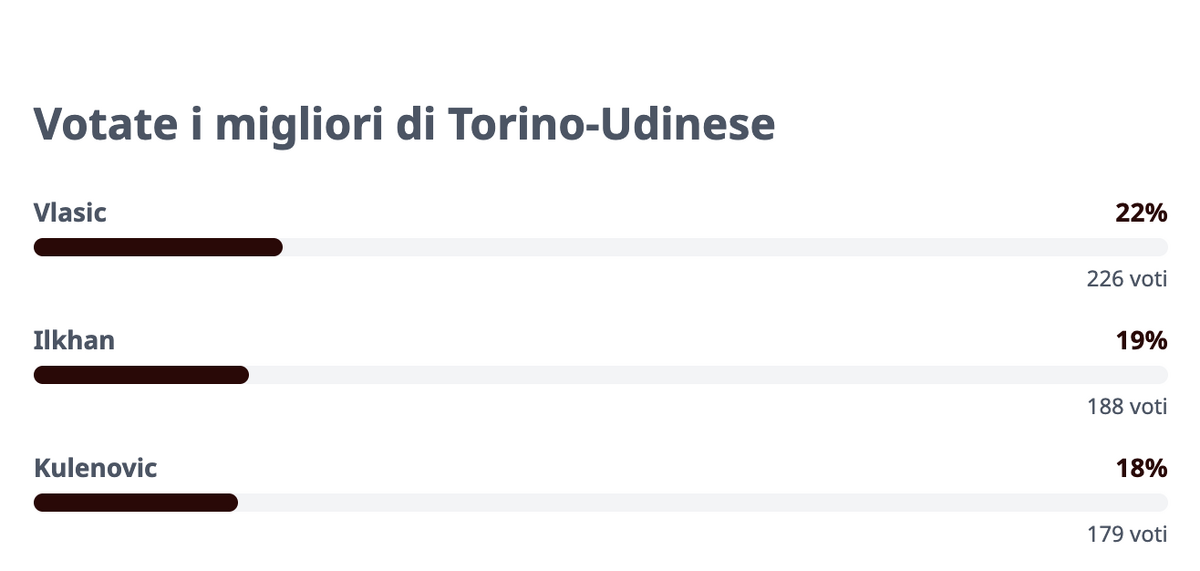Click the 188 voti count
Screen dimensions: 1200x571
1127,407
